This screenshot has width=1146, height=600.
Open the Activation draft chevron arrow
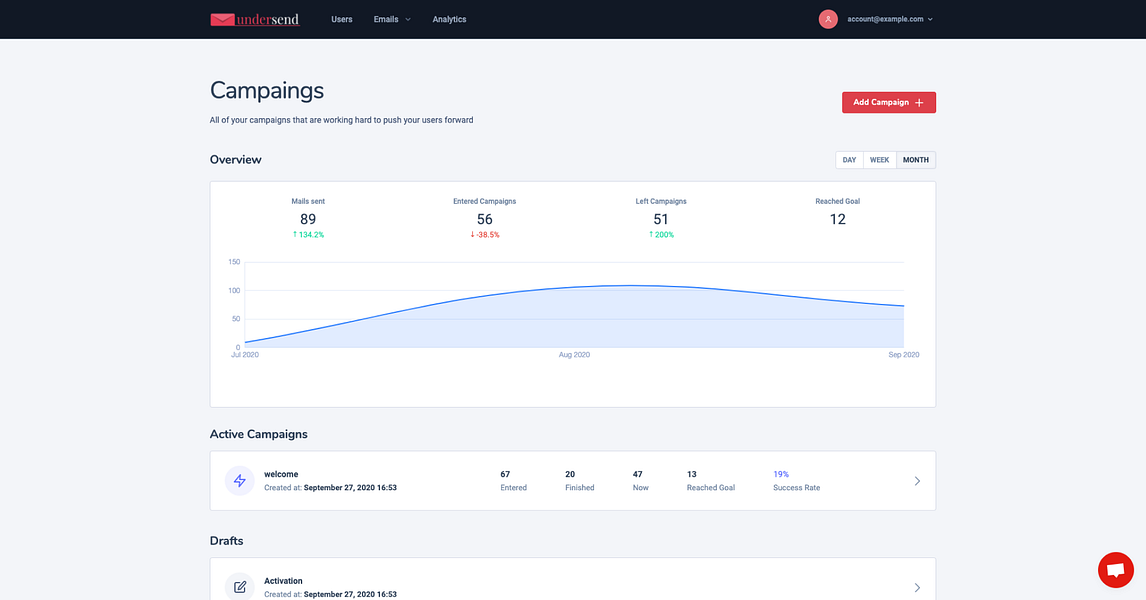point(917,588)
